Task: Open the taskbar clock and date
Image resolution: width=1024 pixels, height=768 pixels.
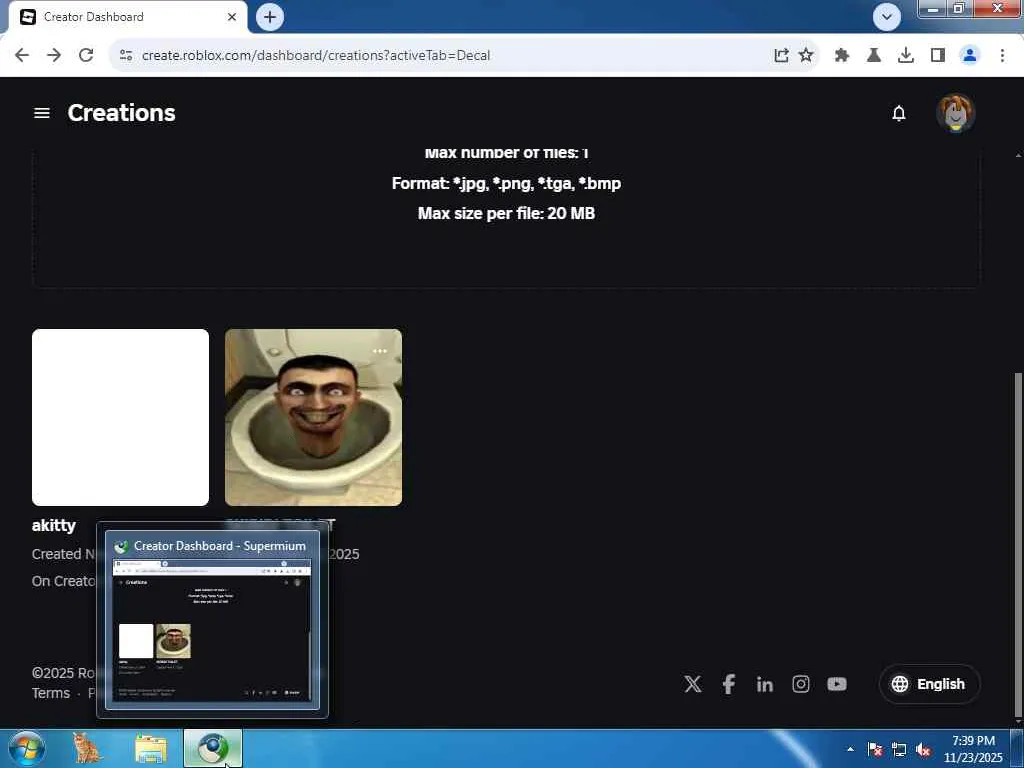Action: [973, 749]
